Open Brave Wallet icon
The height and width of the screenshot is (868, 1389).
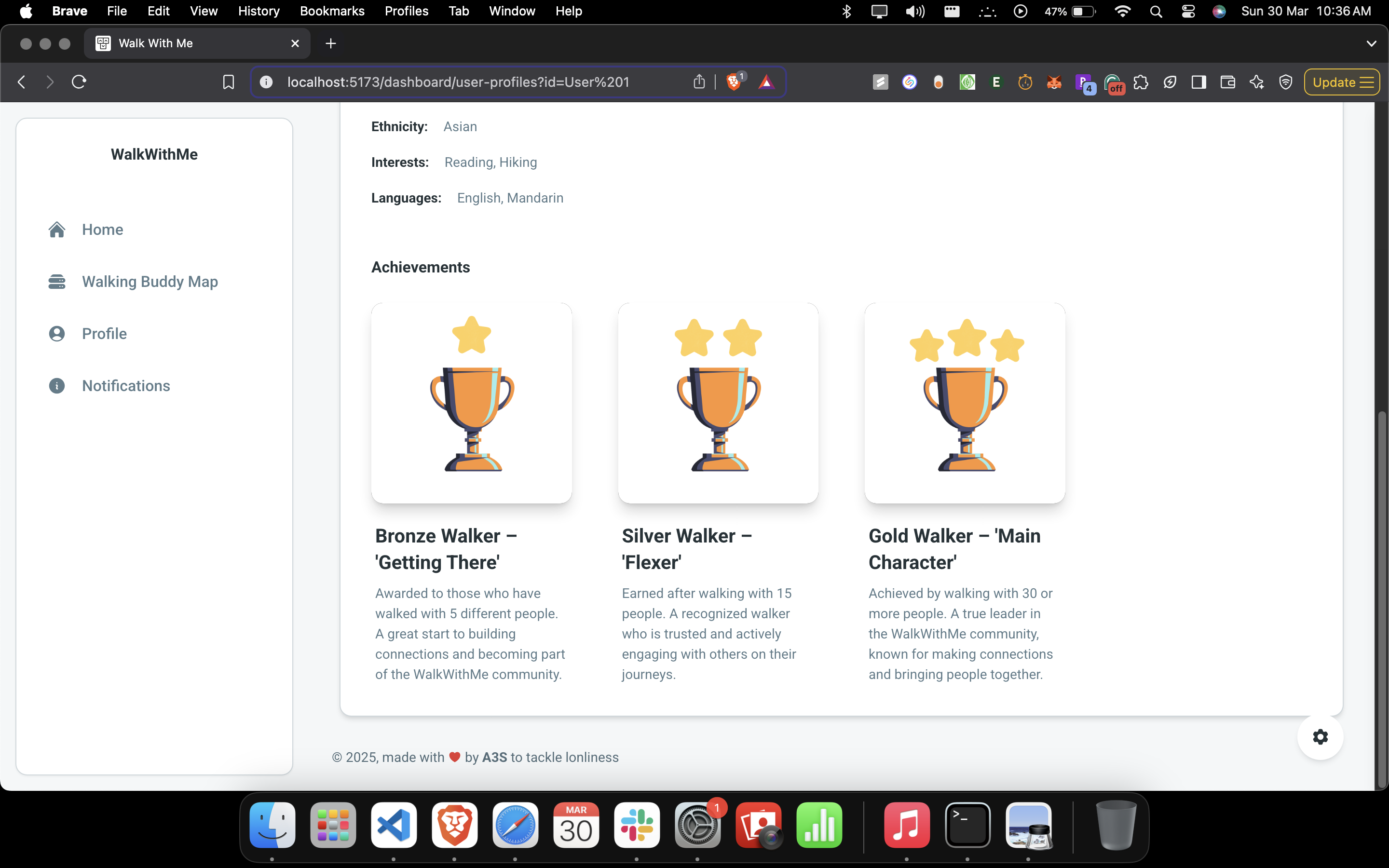[x=1227, y=82]
